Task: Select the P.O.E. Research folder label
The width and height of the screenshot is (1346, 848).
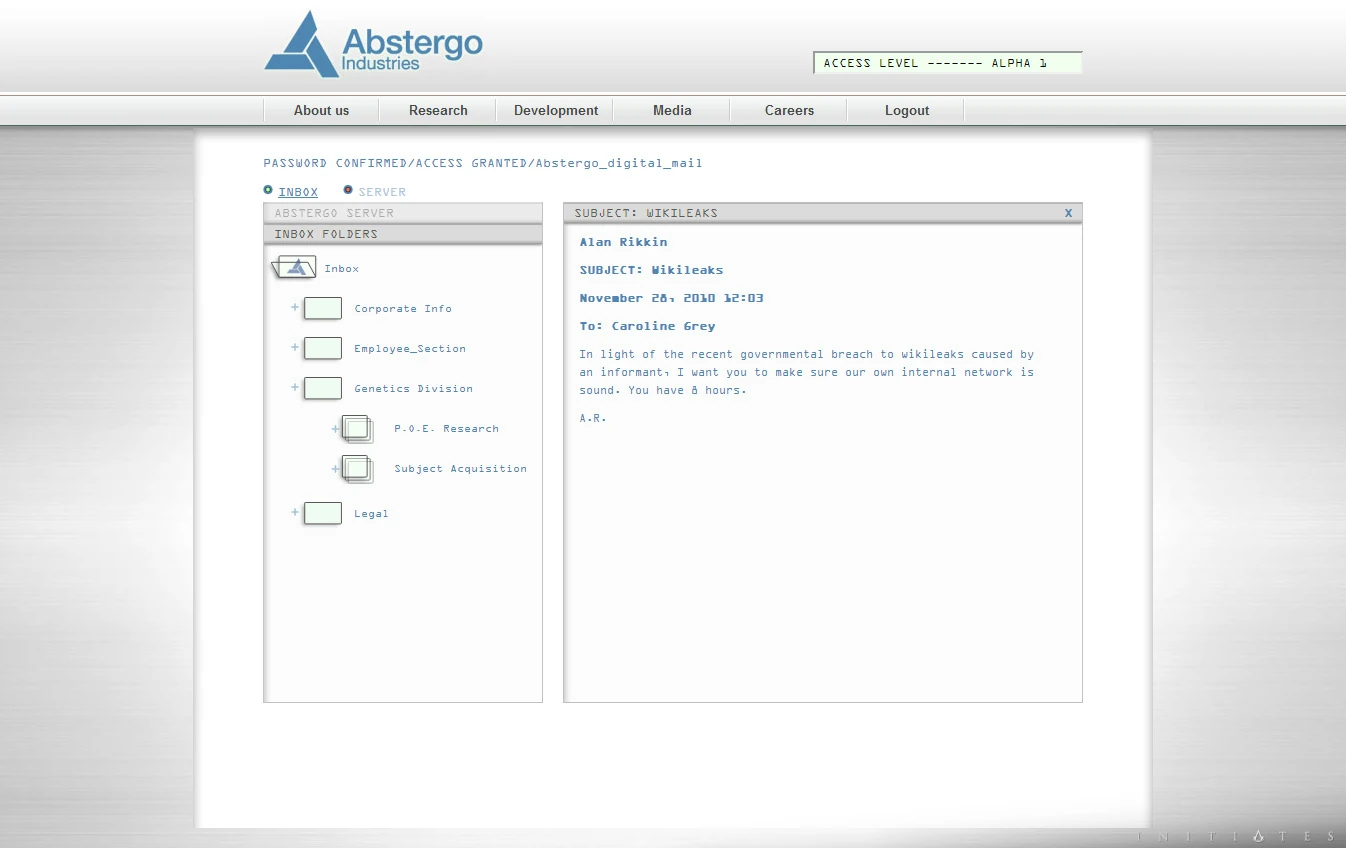Action: click(446, 429)
